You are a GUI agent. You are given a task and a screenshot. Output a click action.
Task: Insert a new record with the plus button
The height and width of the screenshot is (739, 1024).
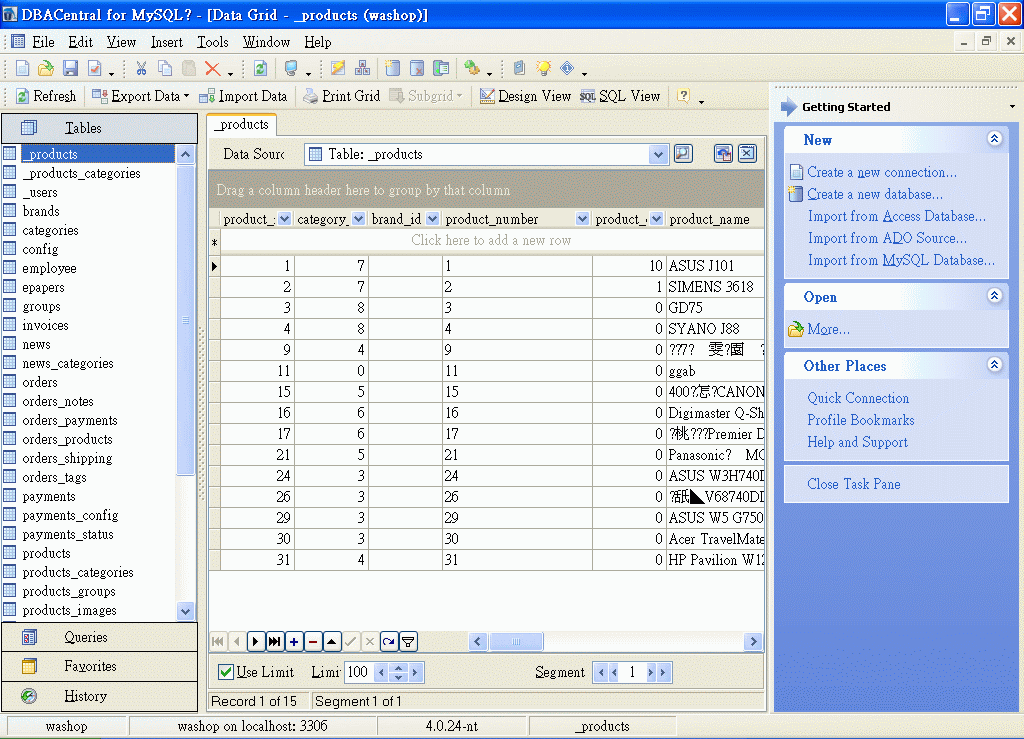pyautogui.click(x=294, y=642)
